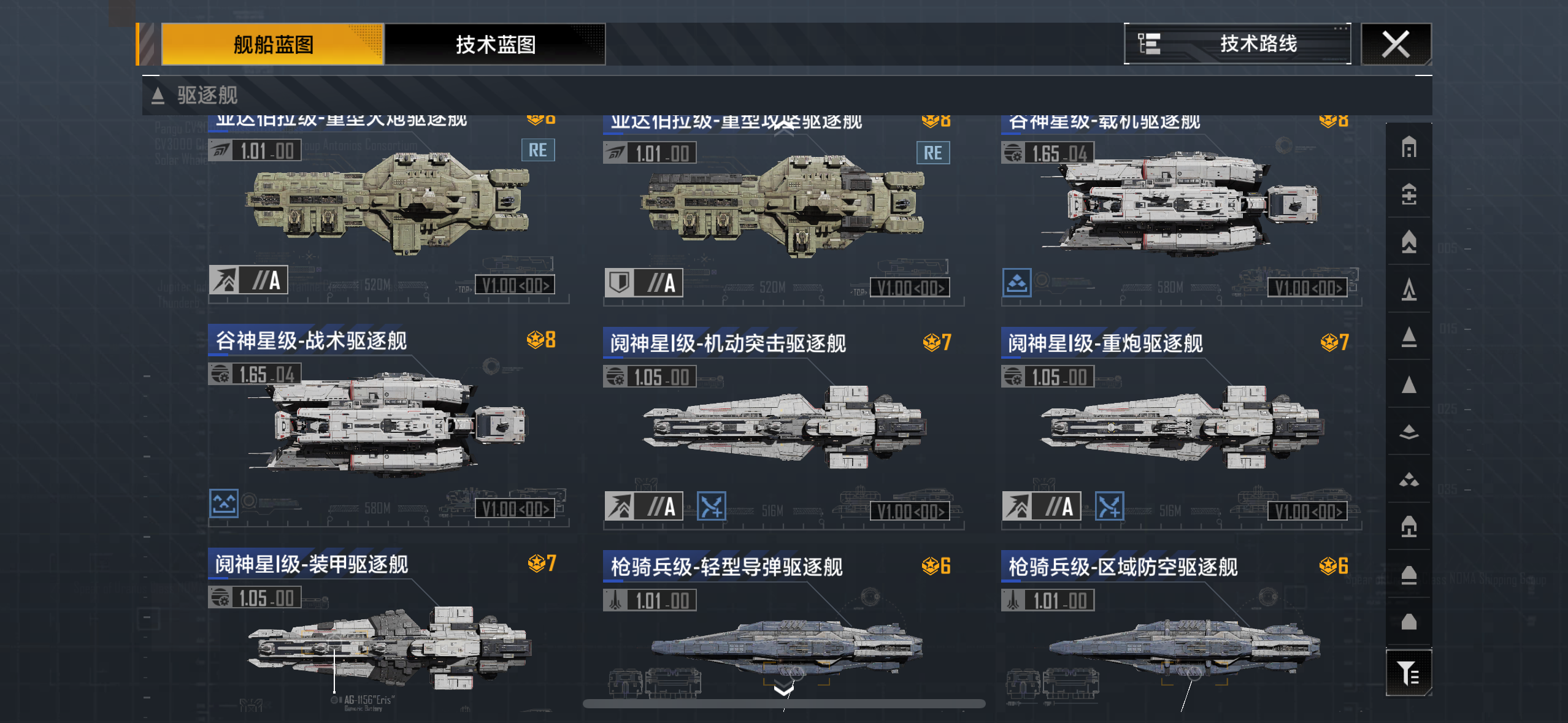The height and width of the screenshot is (723, 1568).
Task: Open 枪骑兵级-区域防空驱逐舰 blueprint card
Action: pyautogui.click(x=1182, y=632)
